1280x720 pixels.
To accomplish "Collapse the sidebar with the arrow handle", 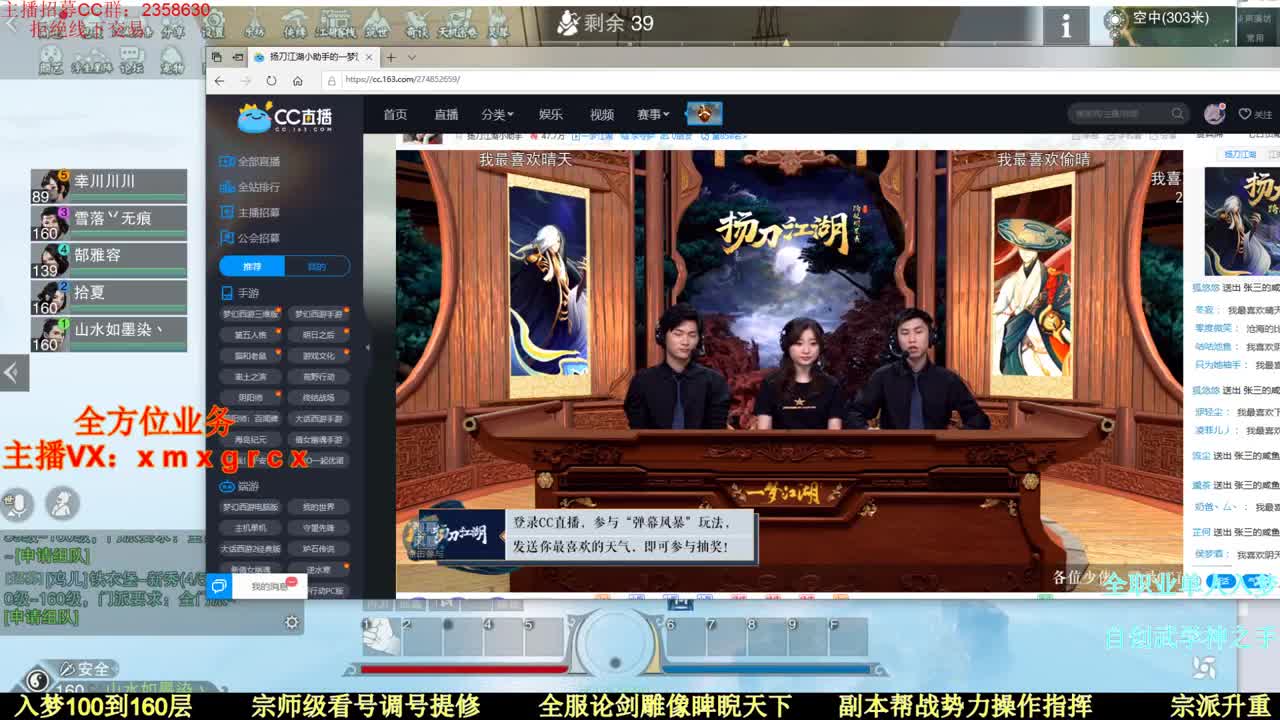I will [367, 348].
